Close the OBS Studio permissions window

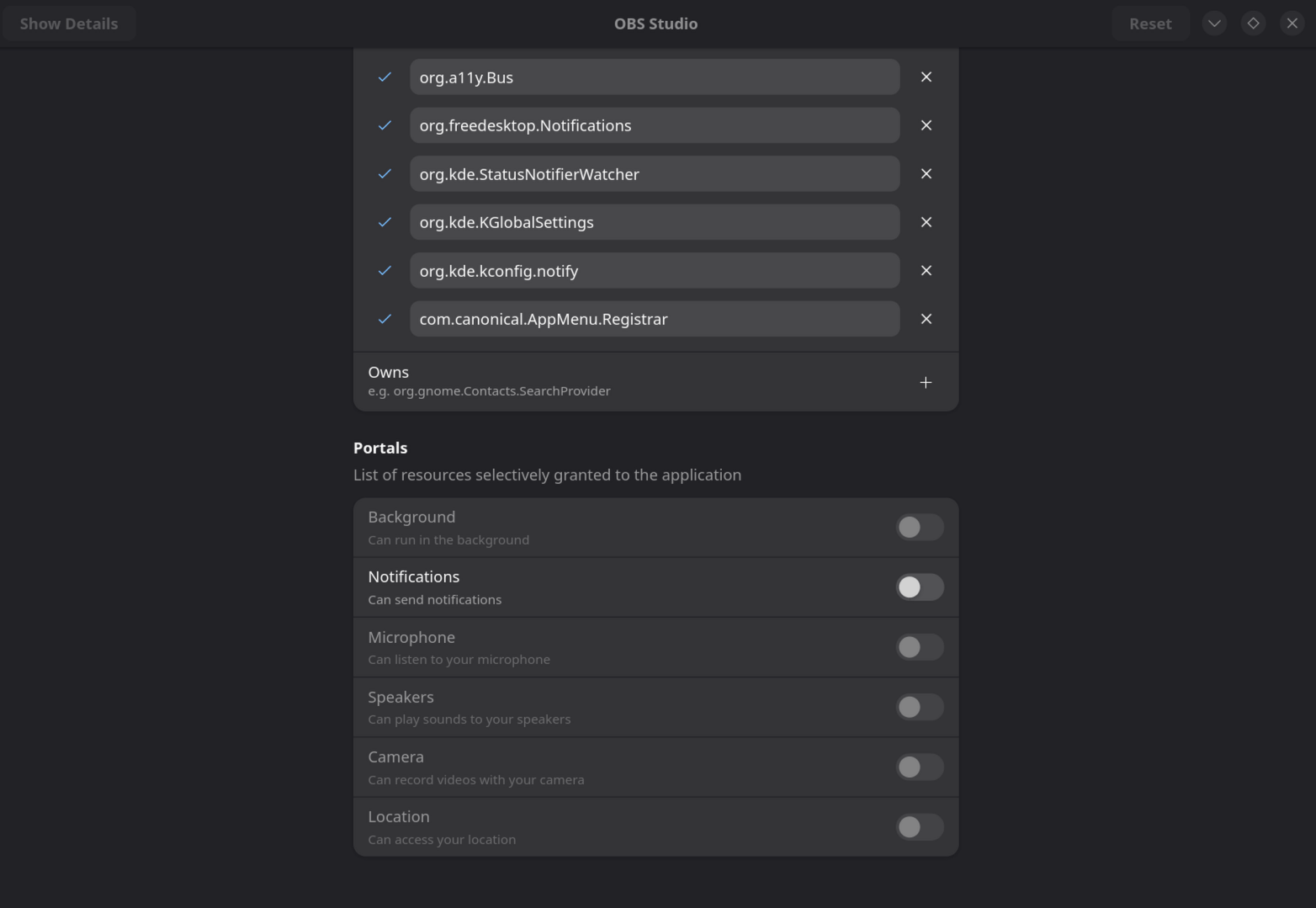(x=1292, y=24)
